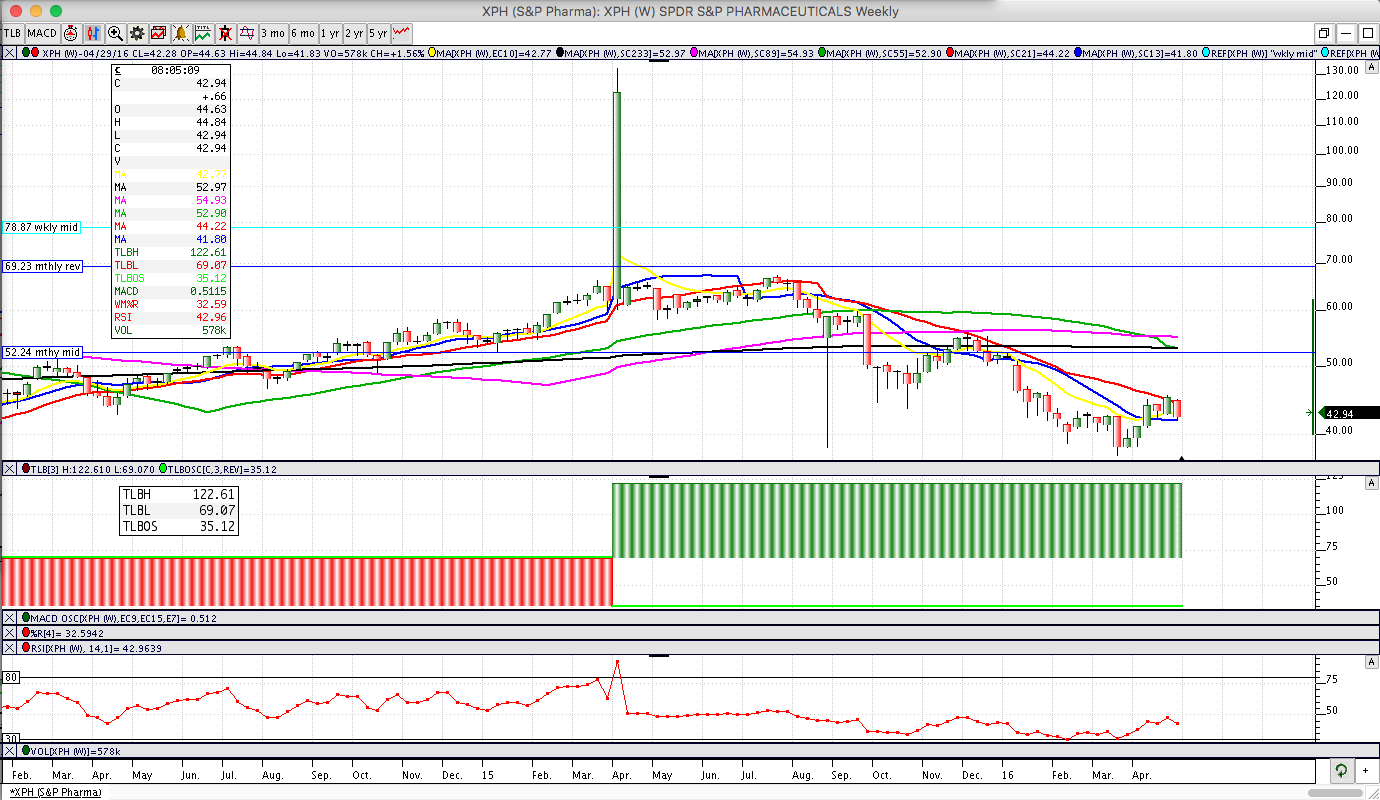Click the RSI 80 level label
Screen dimensions: 1380x800
[11, 677]
